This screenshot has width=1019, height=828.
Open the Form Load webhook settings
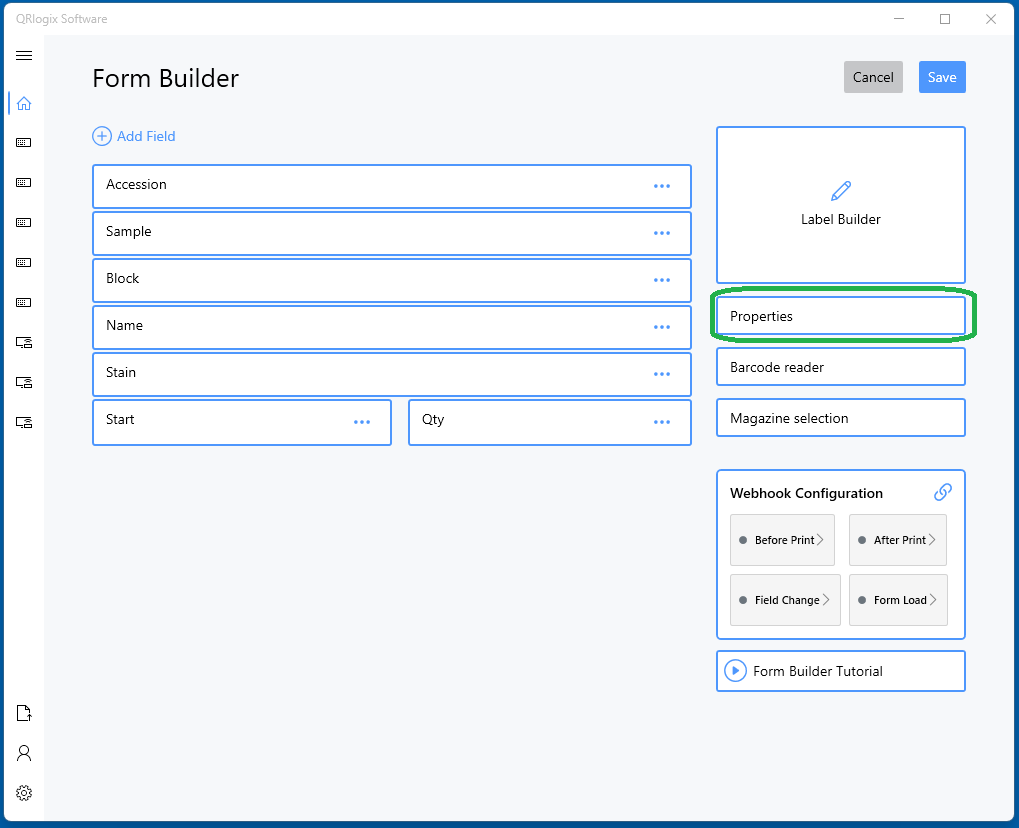click(x=897, y=600)
